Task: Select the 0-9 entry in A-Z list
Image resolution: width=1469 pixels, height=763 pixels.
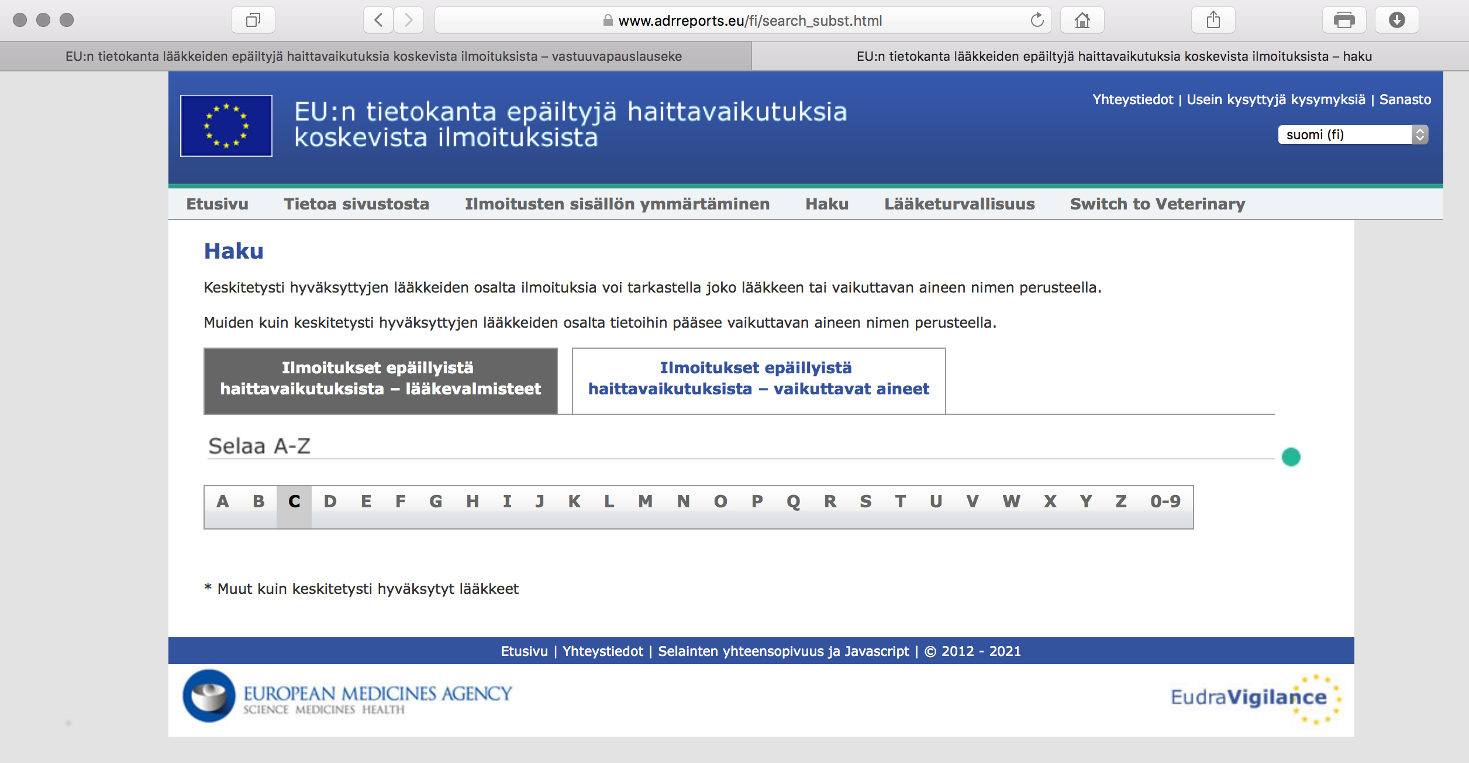Action: 1165,502
